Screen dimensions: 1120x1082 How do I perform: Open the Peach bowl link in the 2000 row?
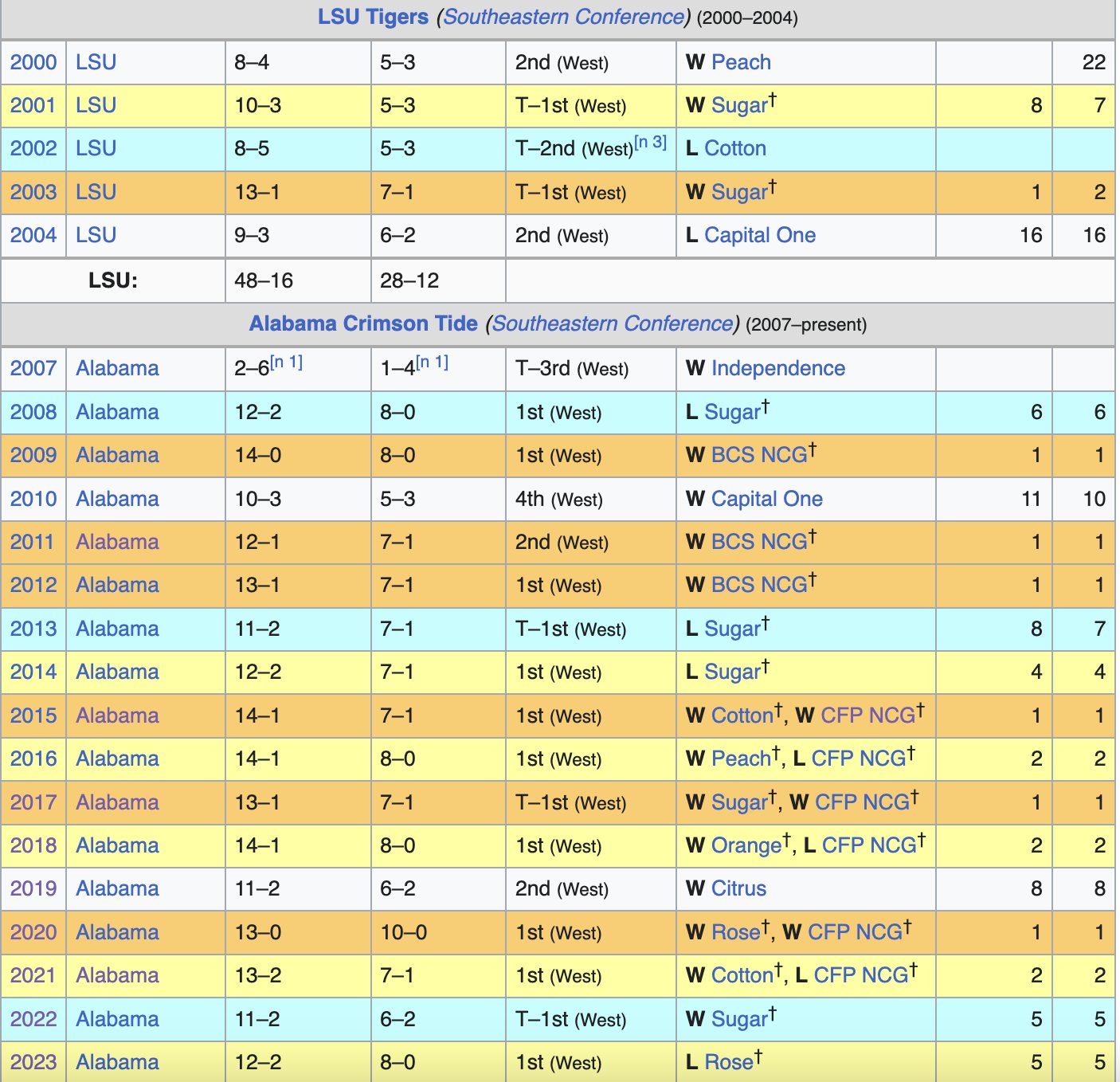click(x=741, y=62)
